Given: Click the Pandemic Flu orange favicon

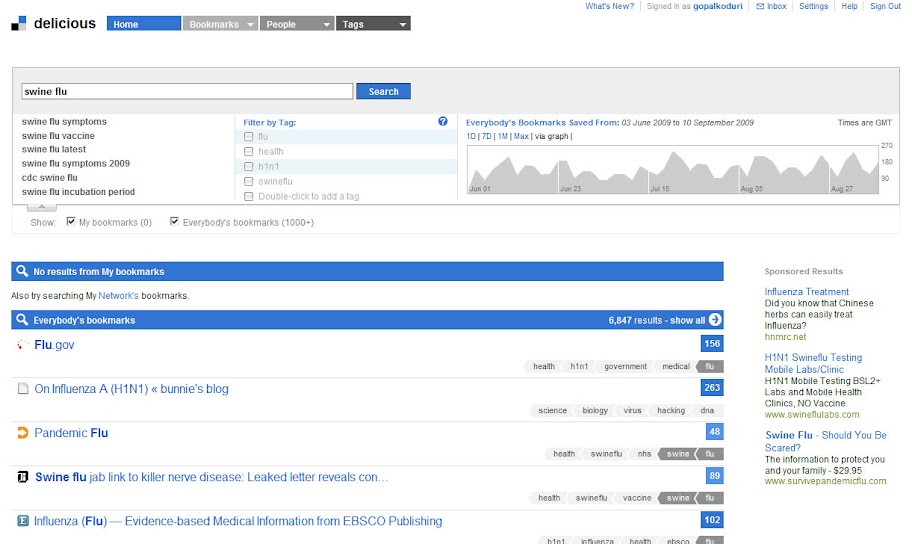Looking at the screenshot, I should (x=23, y=433).
